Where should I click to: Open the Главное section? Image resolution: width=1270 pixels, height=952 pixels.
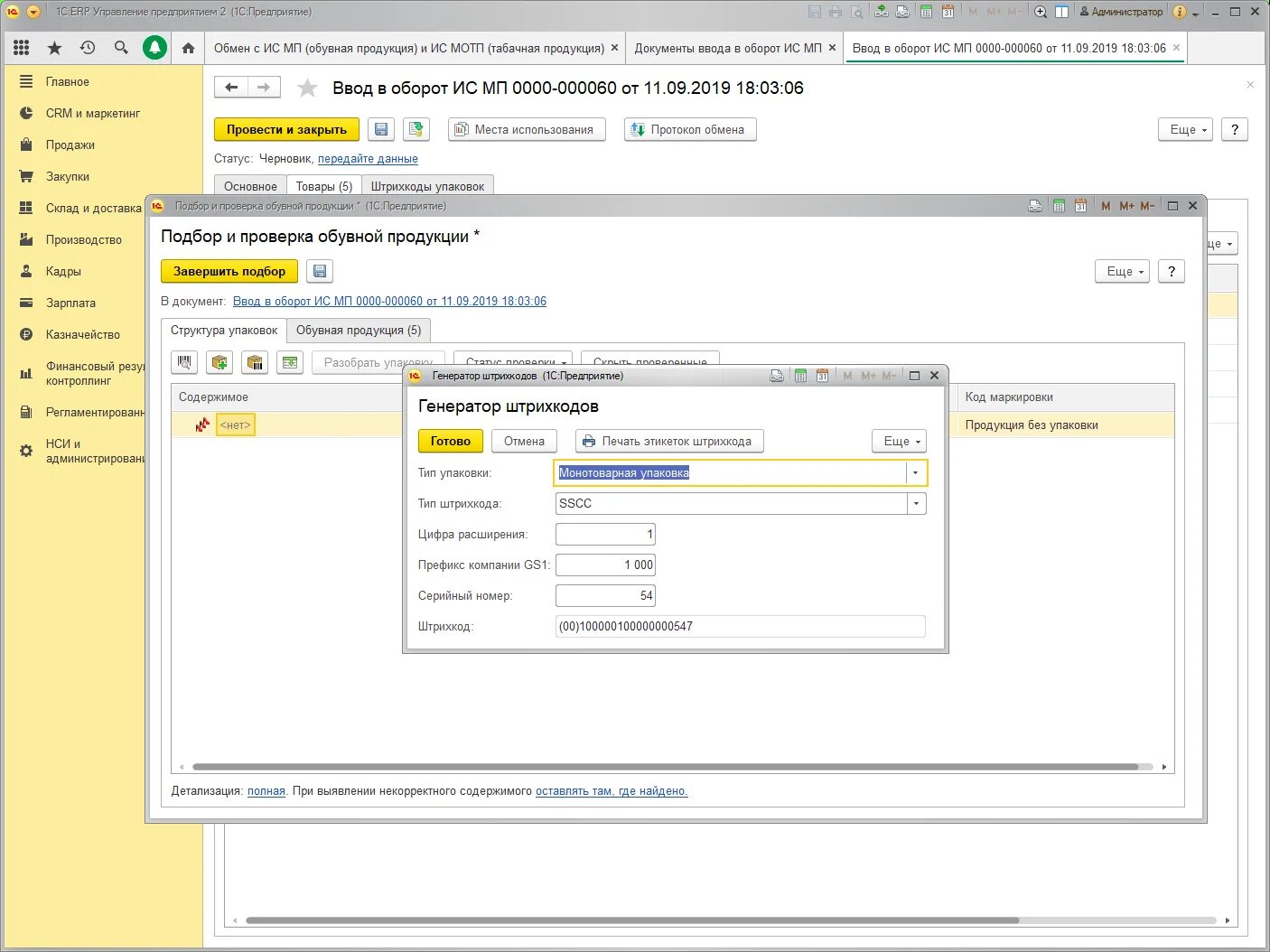(68, 81)
